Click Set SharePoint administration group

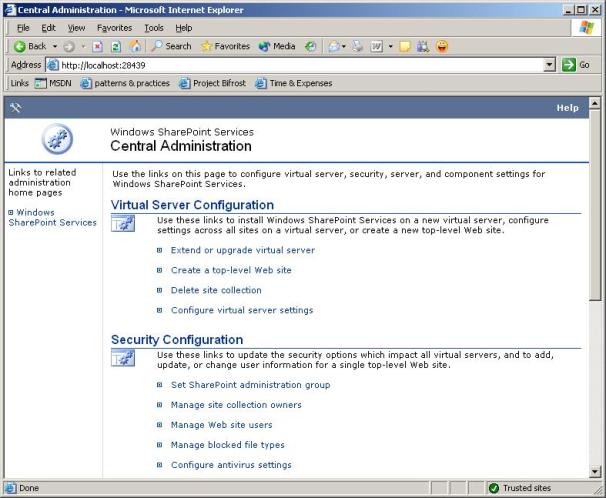click(x=250, y=385)
